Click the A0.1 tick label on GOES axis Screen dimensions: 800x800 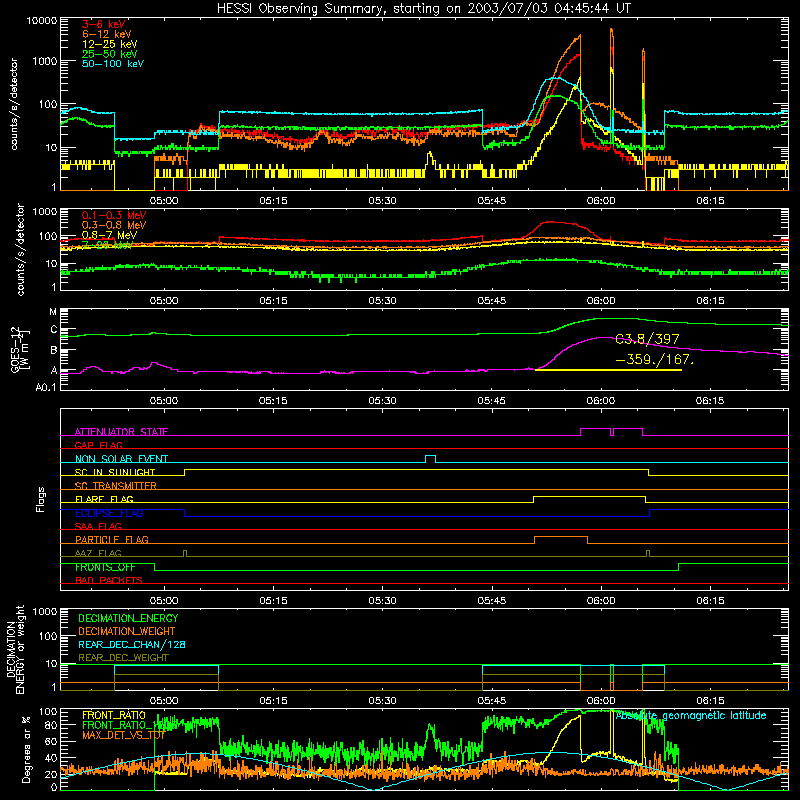coord(45,388)
